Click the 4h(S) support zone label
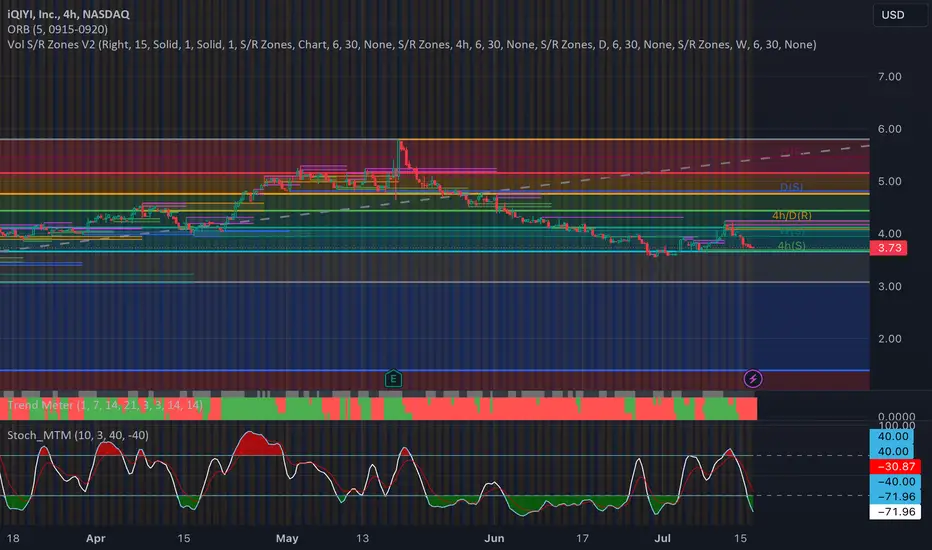932x550 pixels. pyautogui.click(x=792, y=246)
